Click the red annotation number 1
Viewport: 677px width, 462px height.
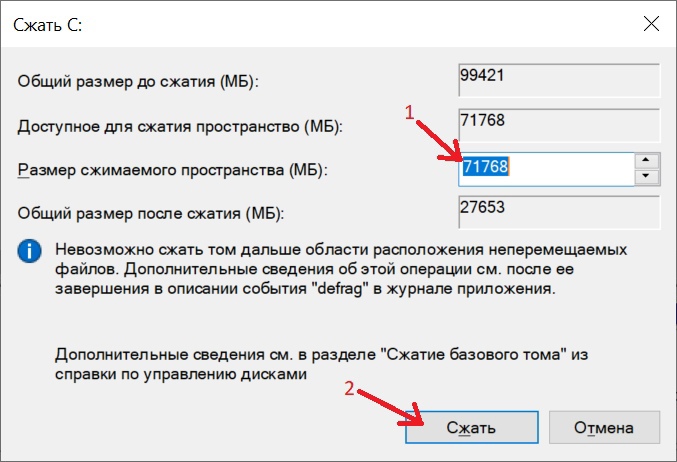click(x=409, y=115)
